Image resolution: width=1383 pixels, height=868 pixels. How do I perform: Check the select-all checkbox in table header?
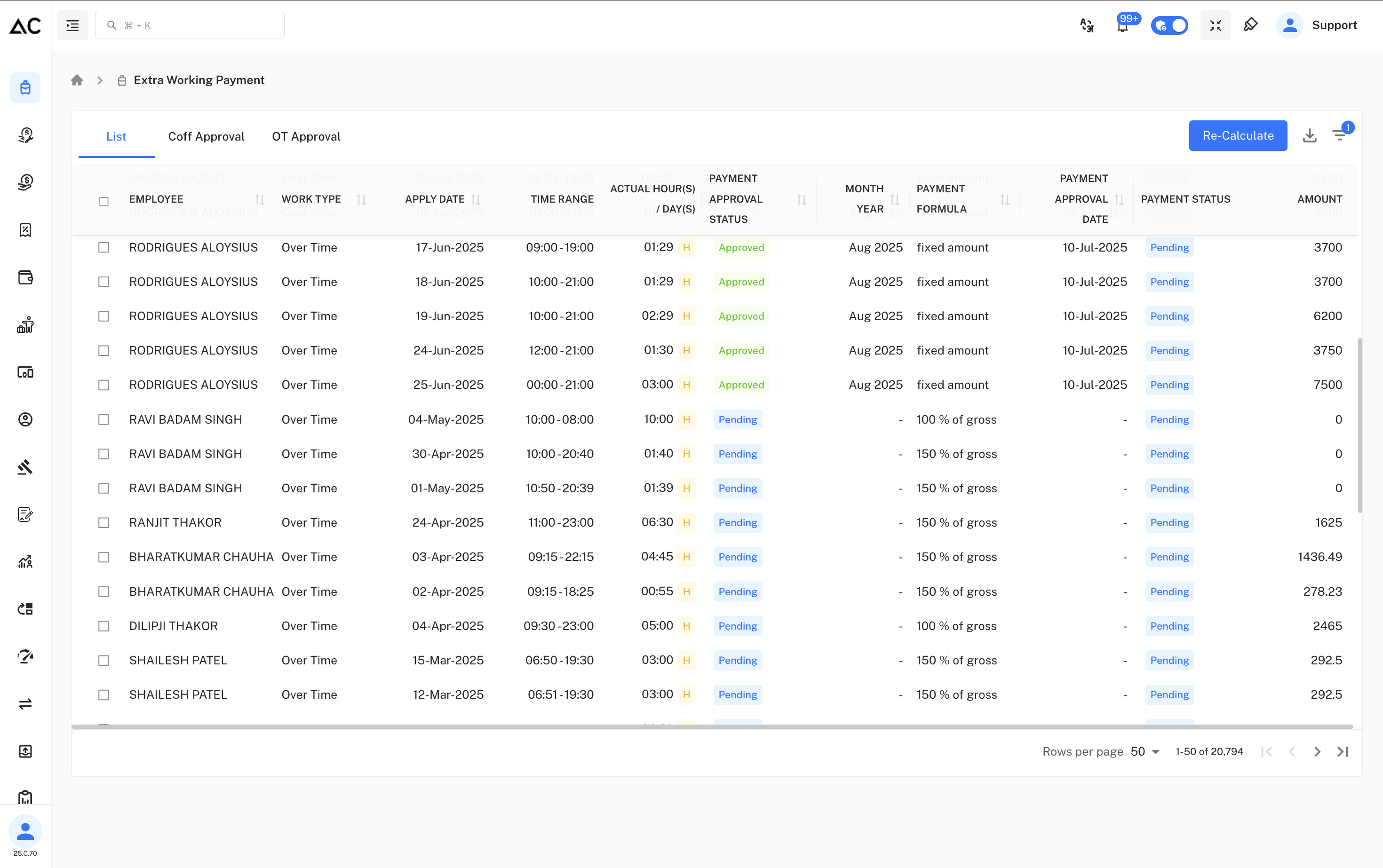(103, 201)
